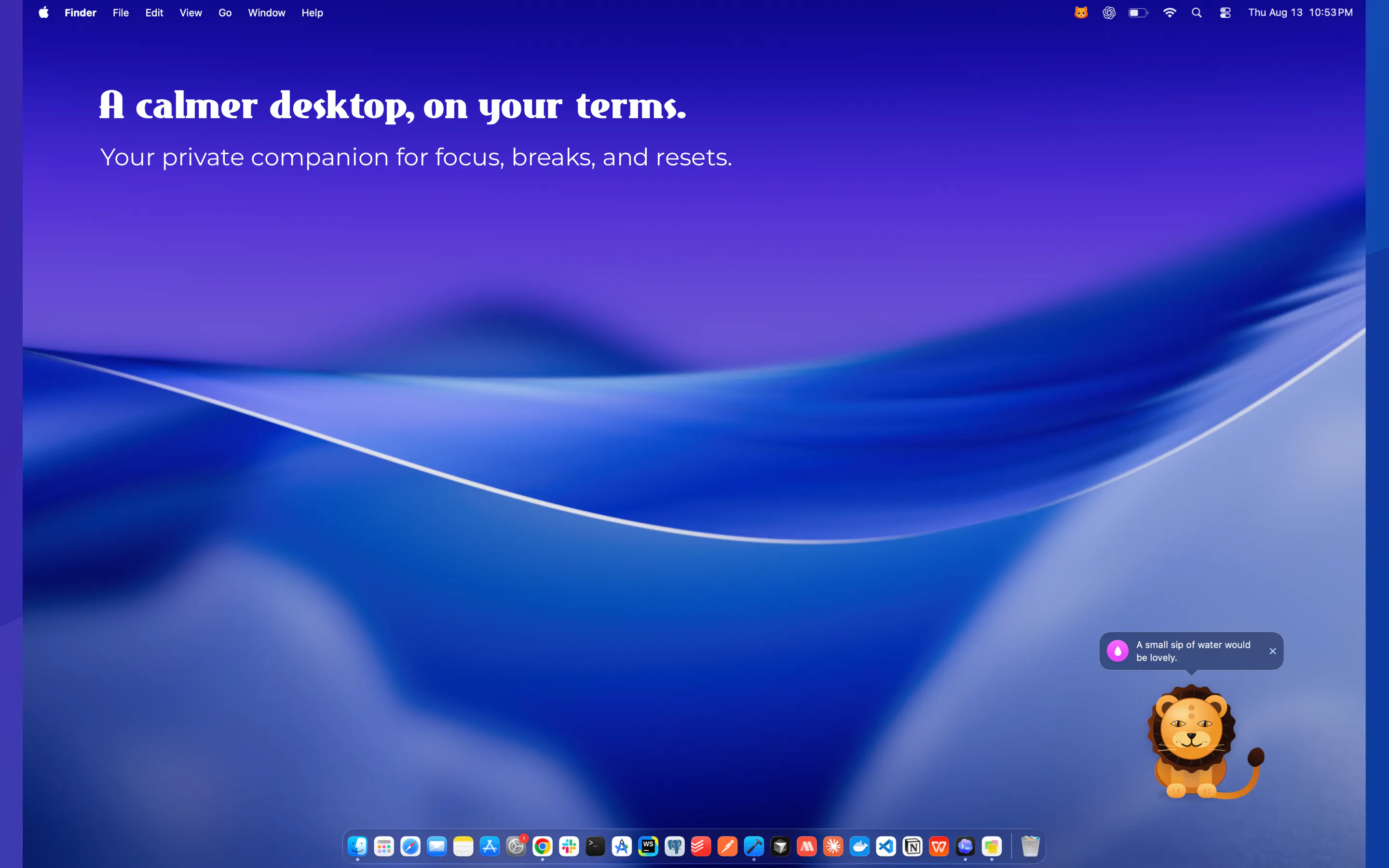This screenshot has width=1389, height=868.
Task: Open Mail from the Dock
Action: click(437, 846)
